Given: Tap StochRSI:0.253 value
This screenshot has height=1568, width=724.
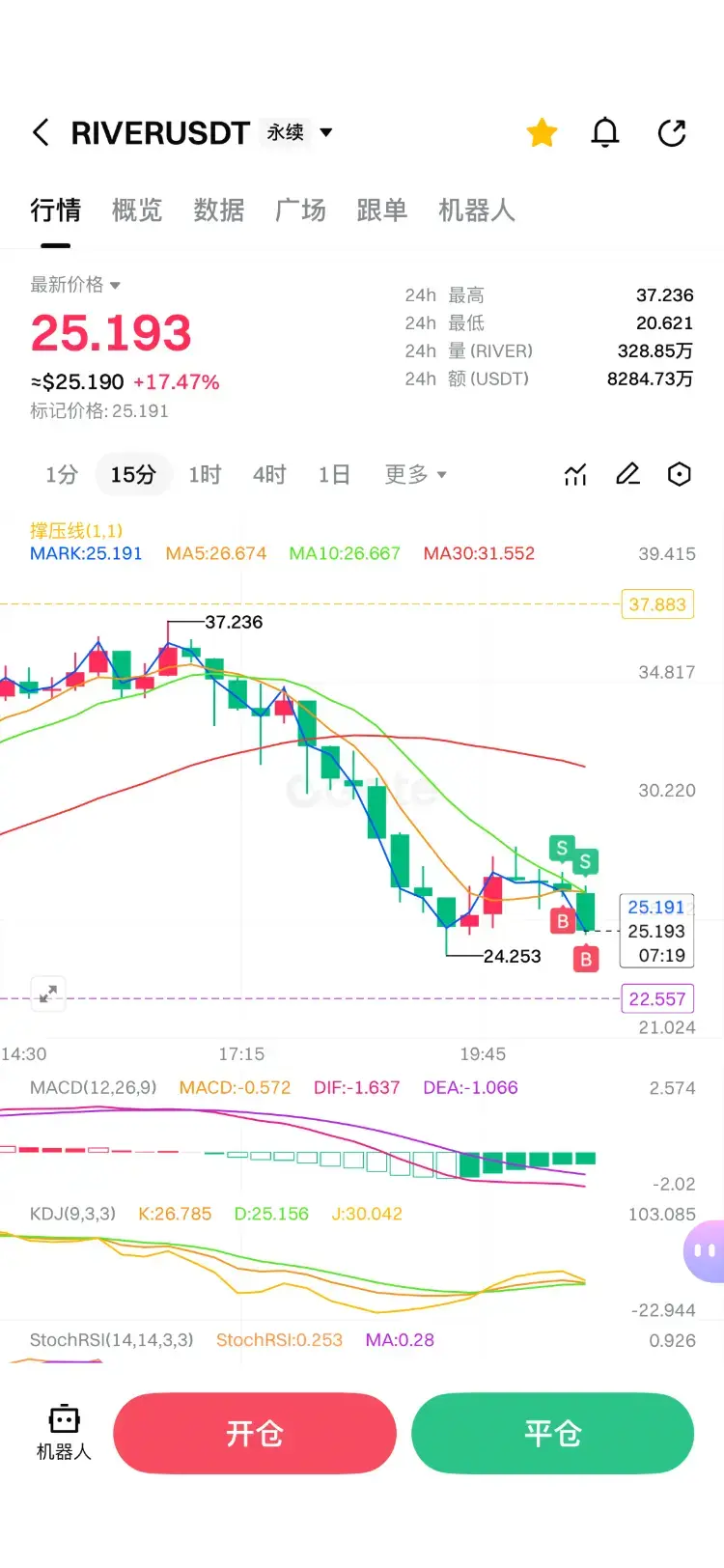Looking at the screenshot, I should click(279, 1340).
